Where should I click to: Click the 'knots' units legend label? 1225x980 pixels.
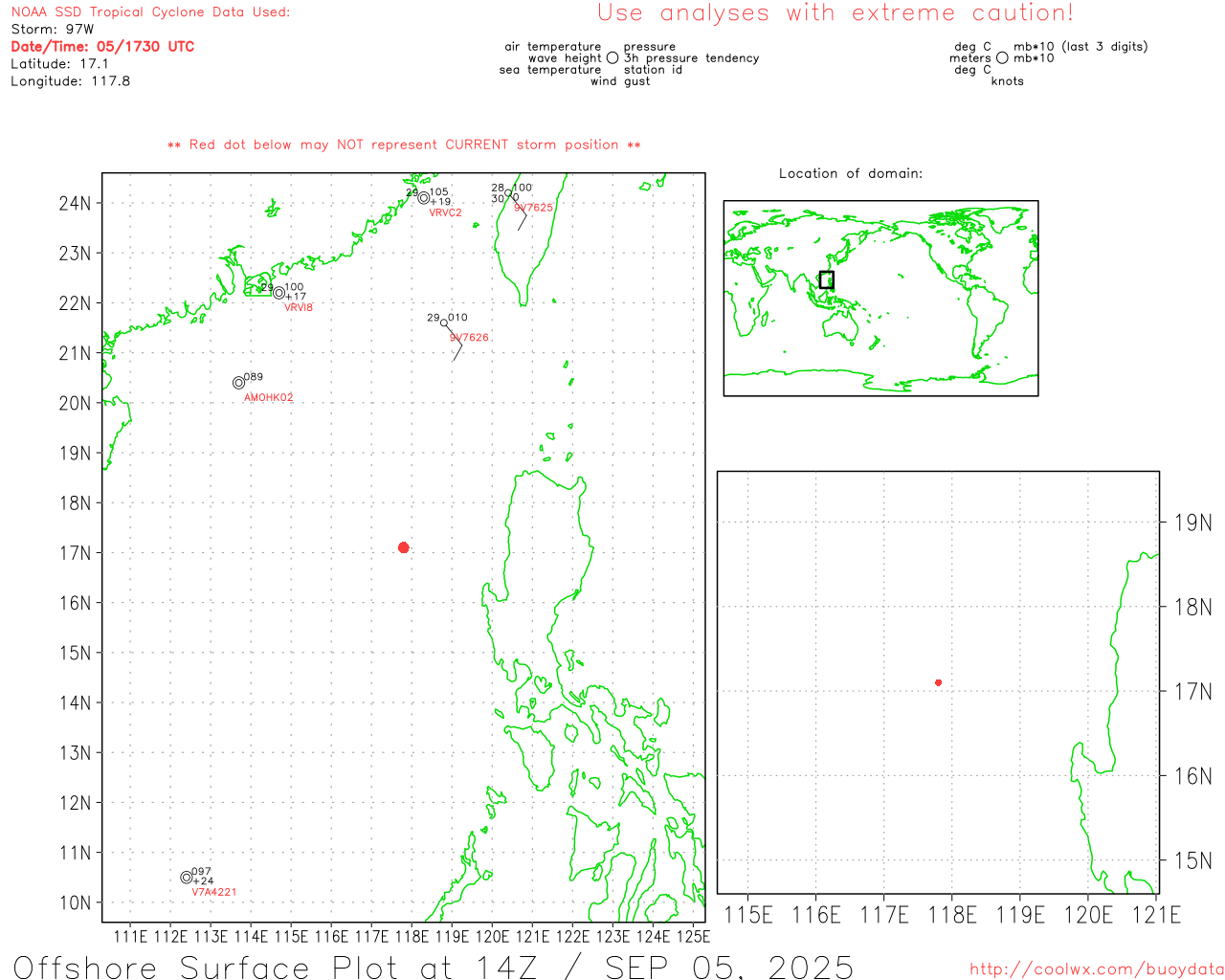pos(1008,81)
